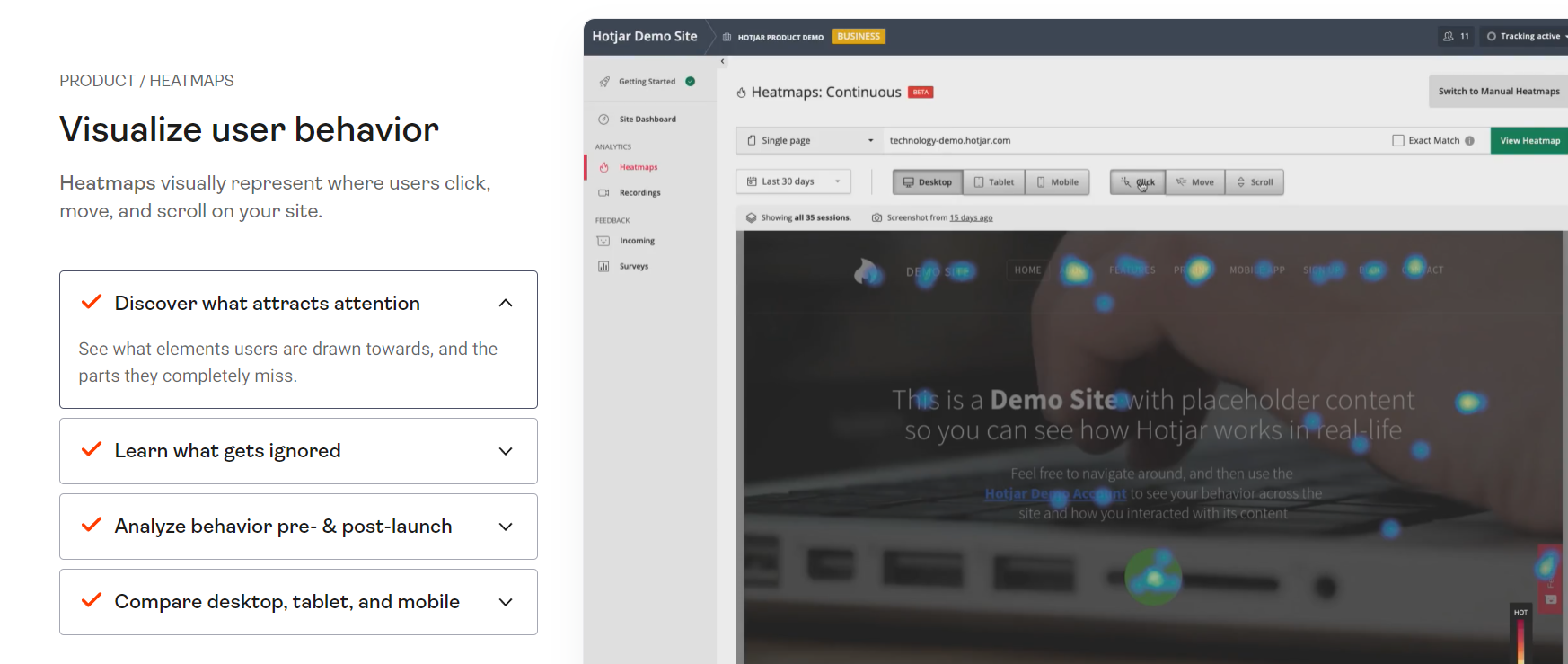Screen dimensions: 1568x664
Task: Select the Scroll heatmap type
Action: pyautogui.click(x=1255, y=182)
